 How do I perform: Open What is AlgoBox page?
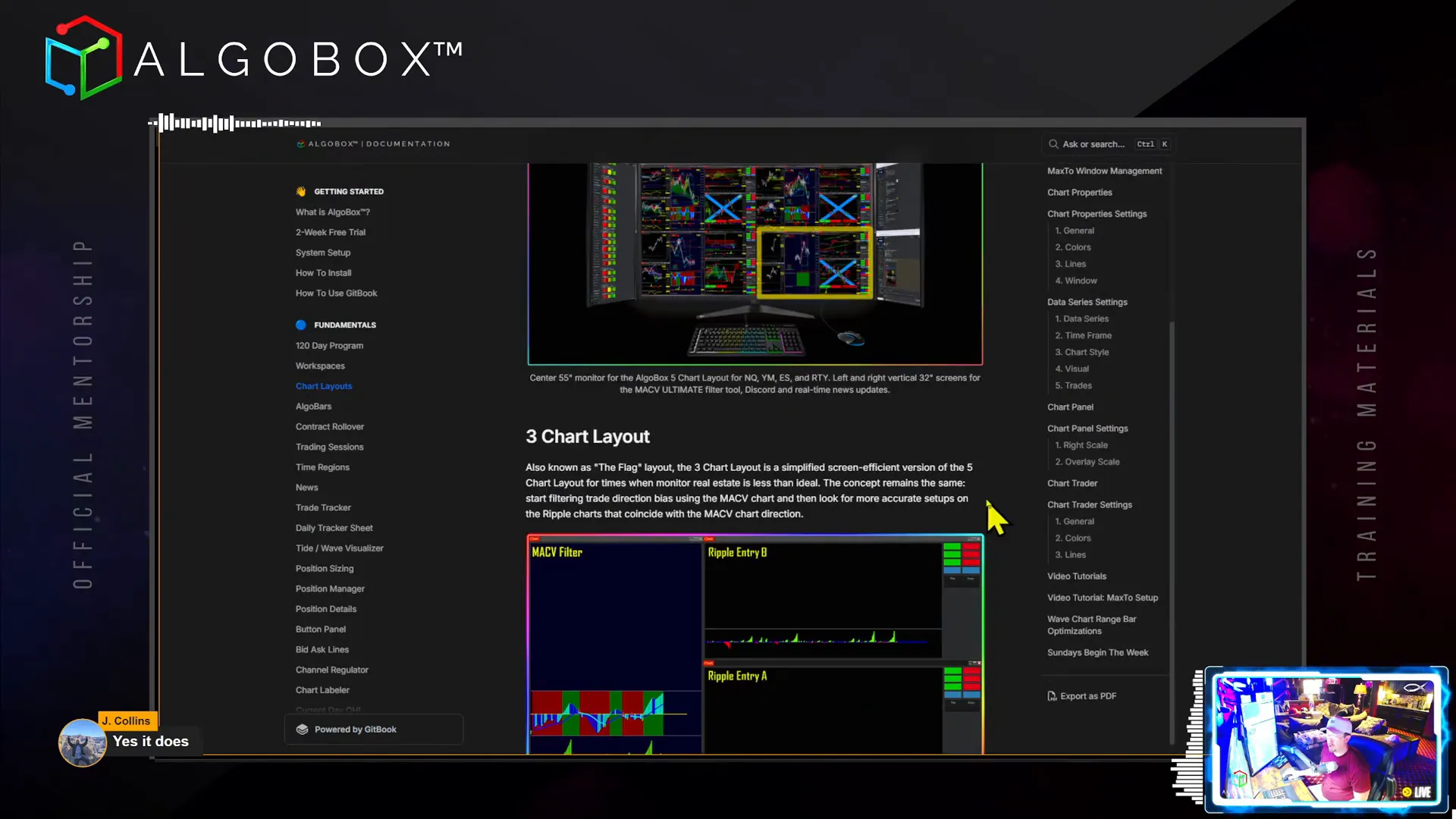[333, 212]
